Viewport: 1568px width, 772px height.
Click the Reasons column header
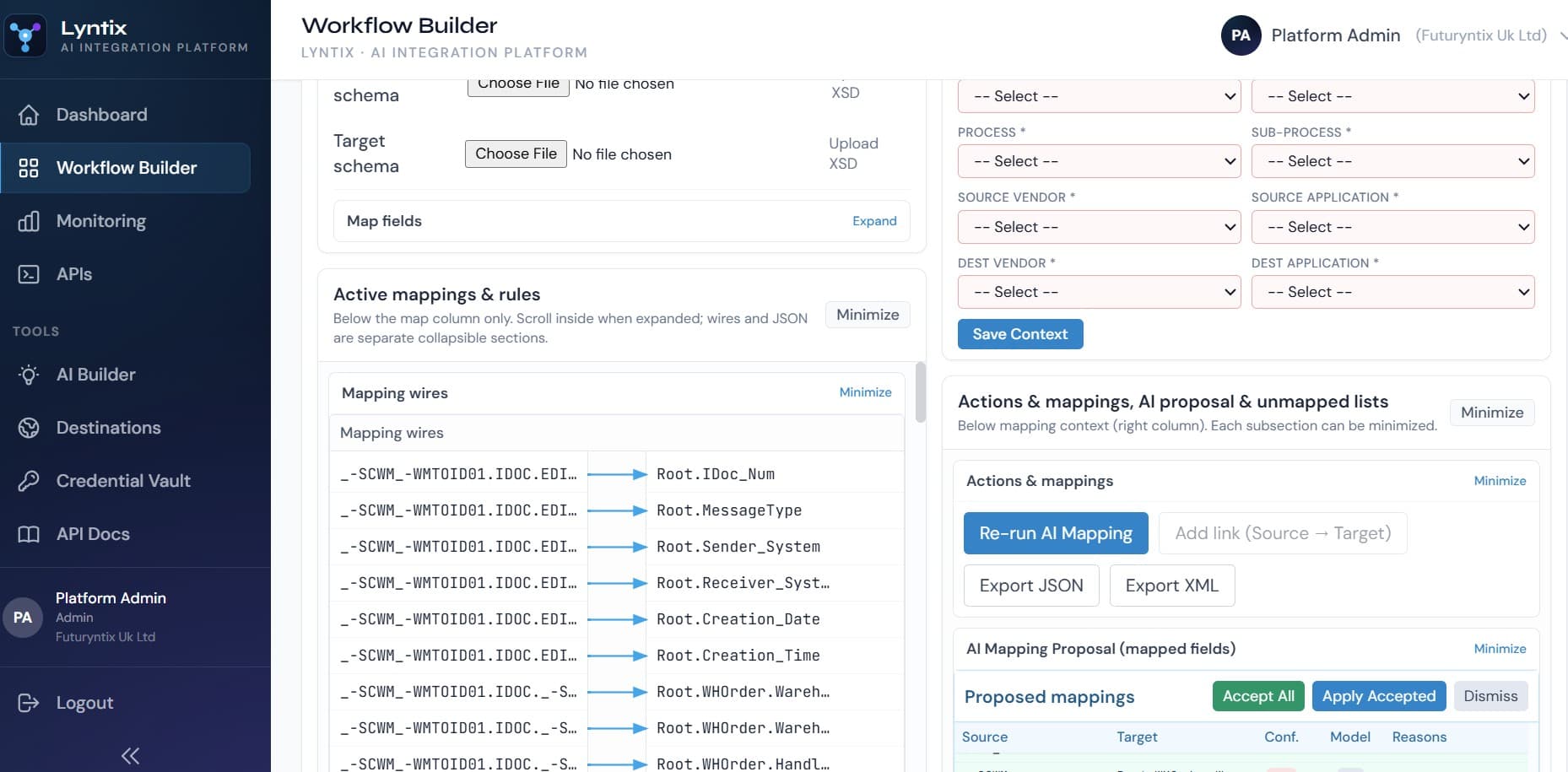pyautogui.click(x=1419, y=737)
